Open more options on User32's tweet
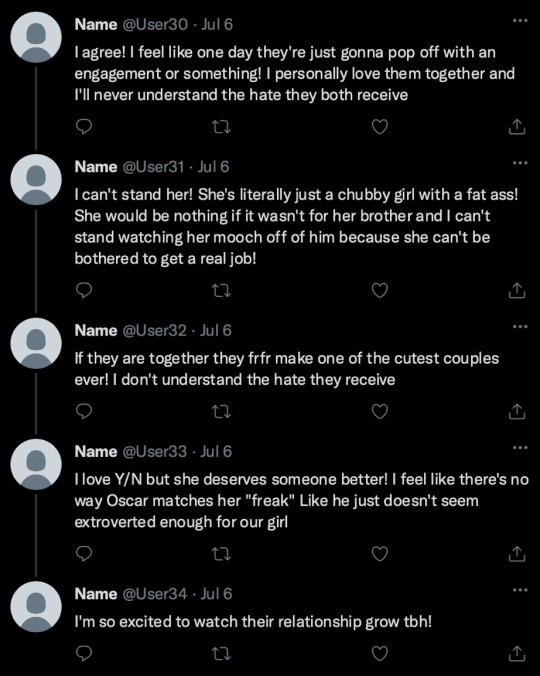540x676 pixels. click(x=520, y=326)
